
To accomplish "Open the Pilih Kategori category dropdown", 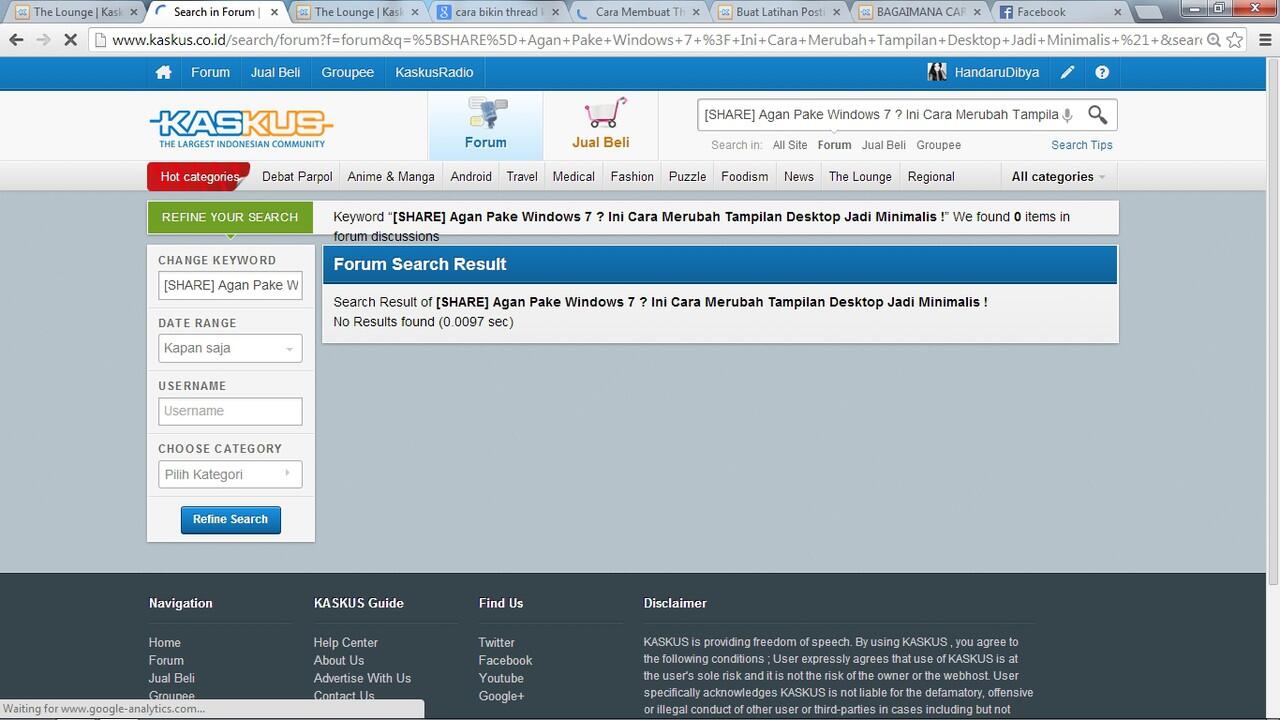I will point(230,474).
